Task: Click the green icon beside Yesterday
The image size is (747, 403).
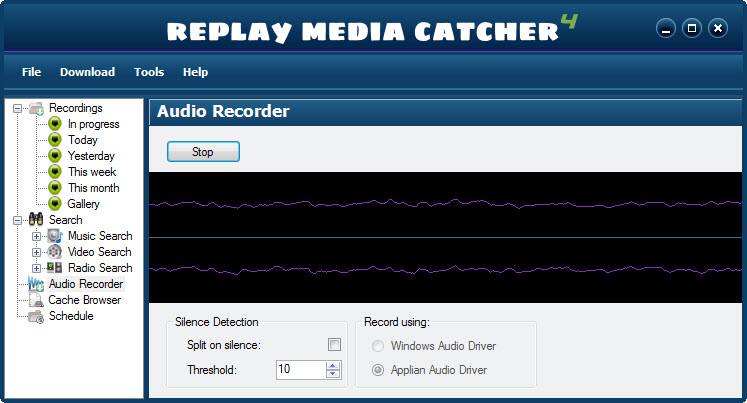Action: [55, 156]
